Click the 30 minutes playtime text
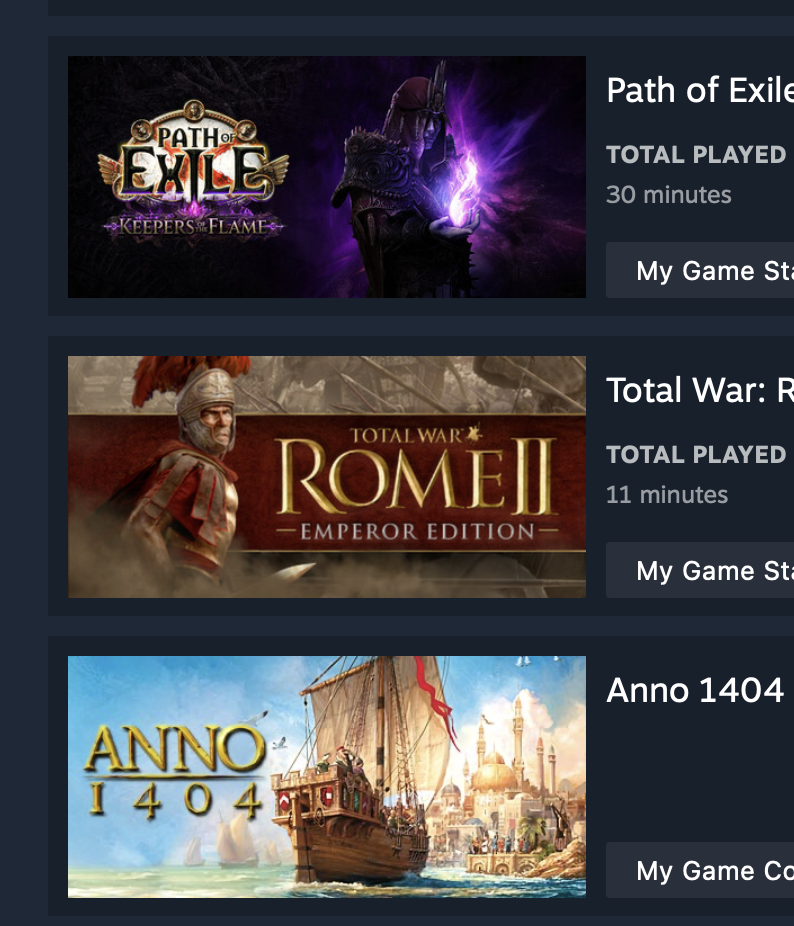Screen dimensions: 794x926 pos(668,194)
